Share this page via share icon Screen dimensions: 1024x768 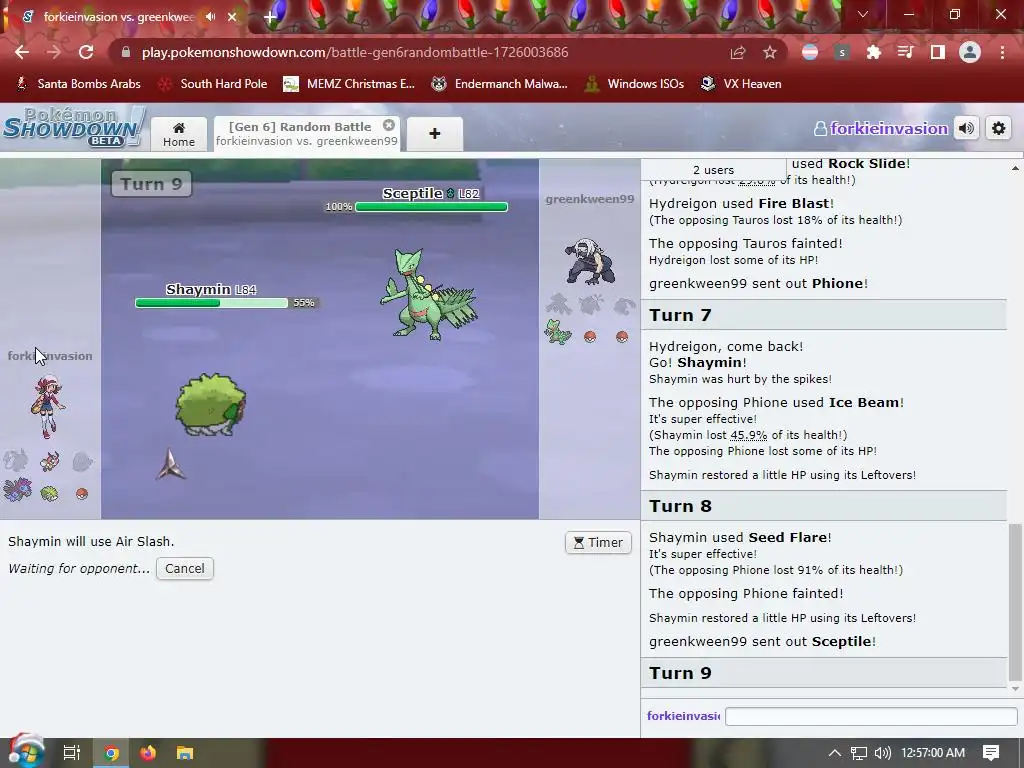[x=738, y=52]
